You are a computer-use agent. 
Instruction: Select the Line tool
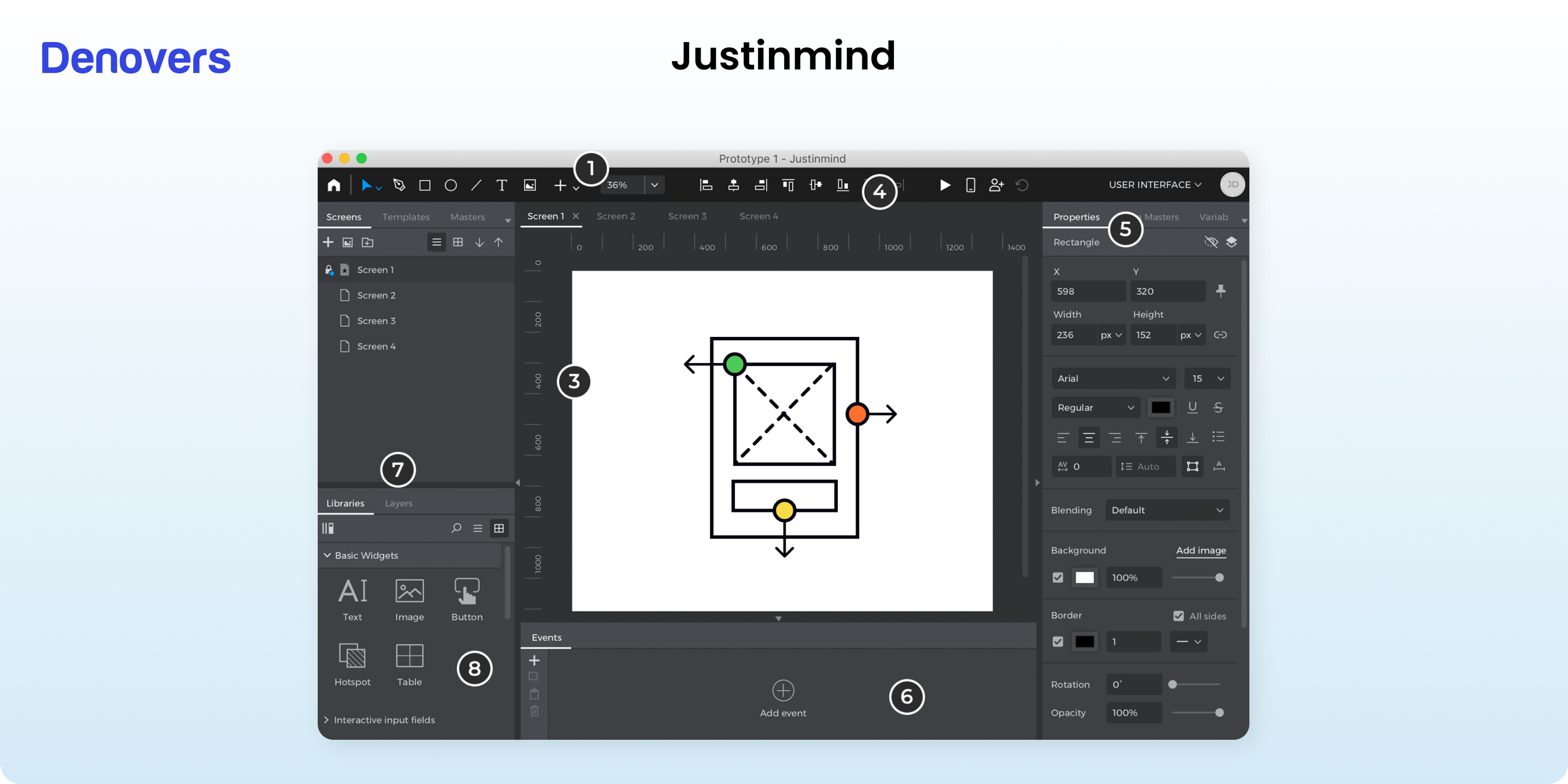(476, 185)
